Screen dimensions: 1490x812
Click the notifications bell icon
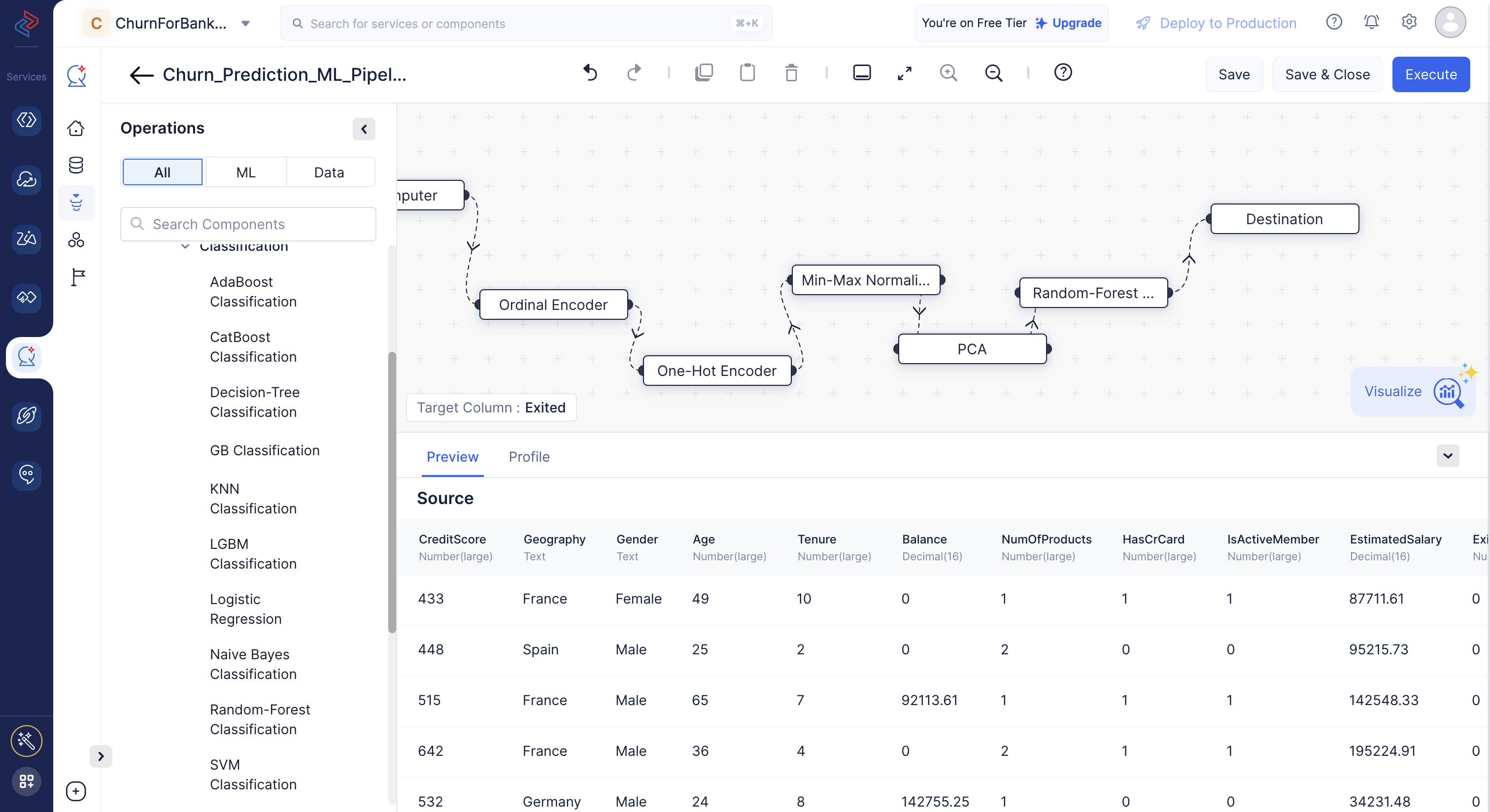(x=1371, y=22)
